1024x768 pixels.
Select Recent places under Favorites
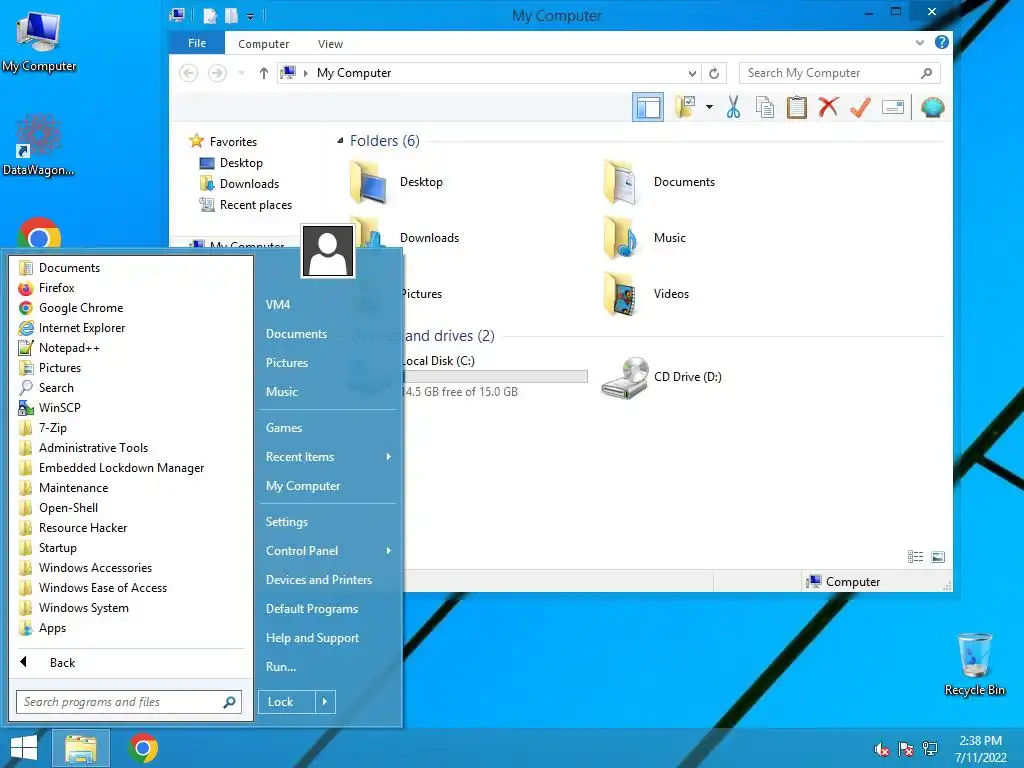[x=246, y=205]
